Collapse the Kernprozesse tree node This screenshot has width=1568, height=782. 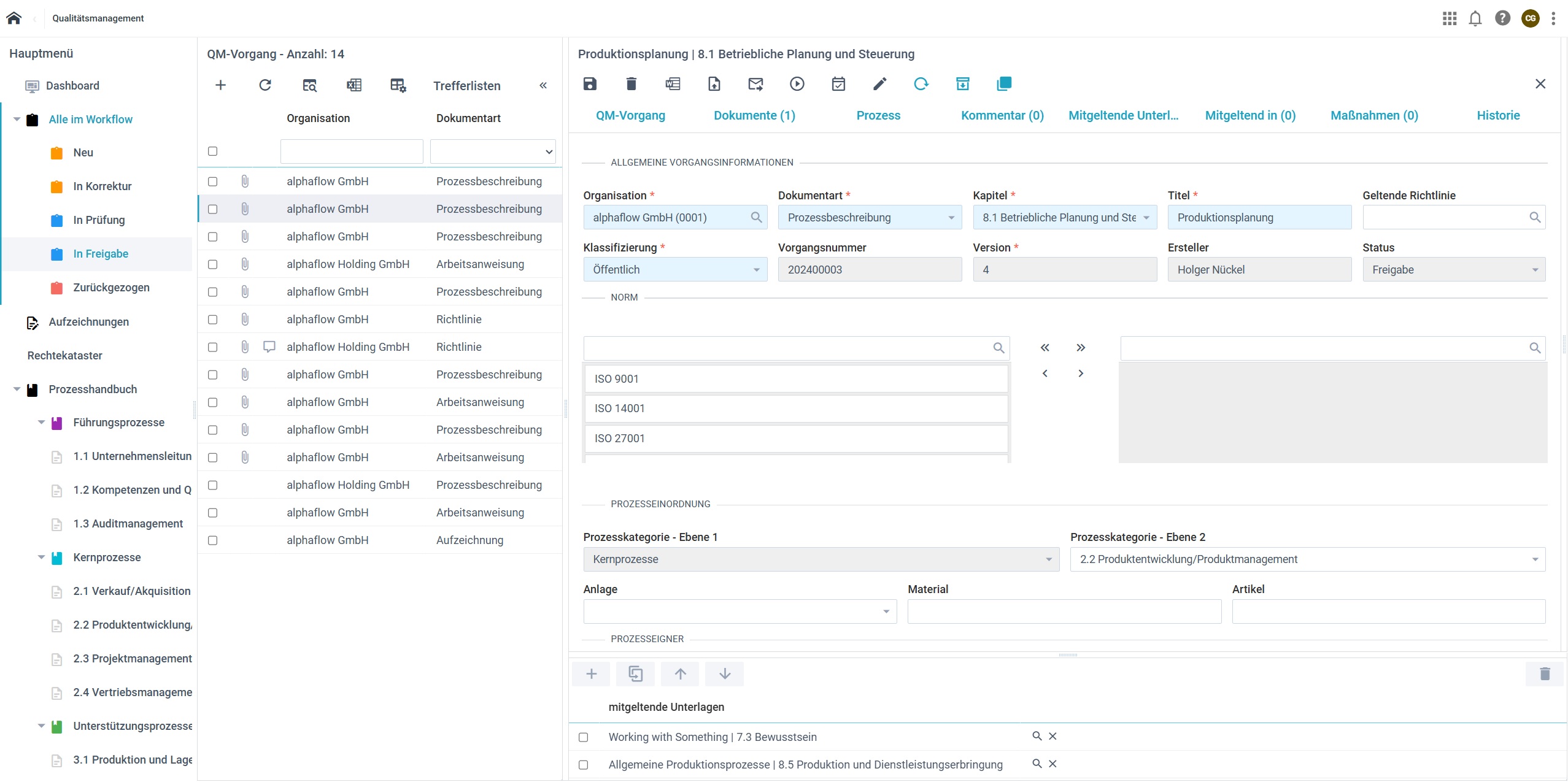pos(41,558)
